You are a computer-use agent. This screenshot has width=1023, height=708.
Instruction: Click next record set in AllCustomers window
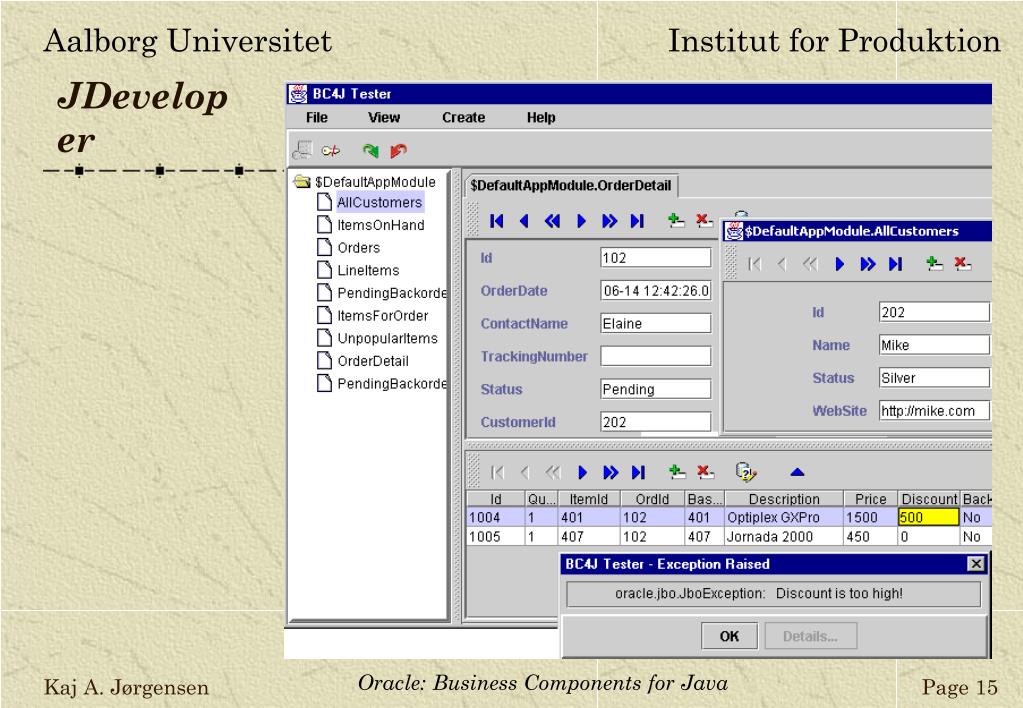pos(868,264)
